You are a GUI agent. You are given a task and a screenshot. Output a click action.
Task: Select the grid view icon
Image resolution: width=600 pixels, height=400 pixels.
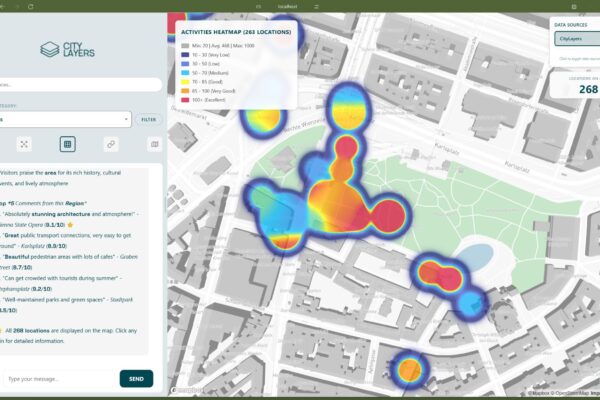pos(67,144)
